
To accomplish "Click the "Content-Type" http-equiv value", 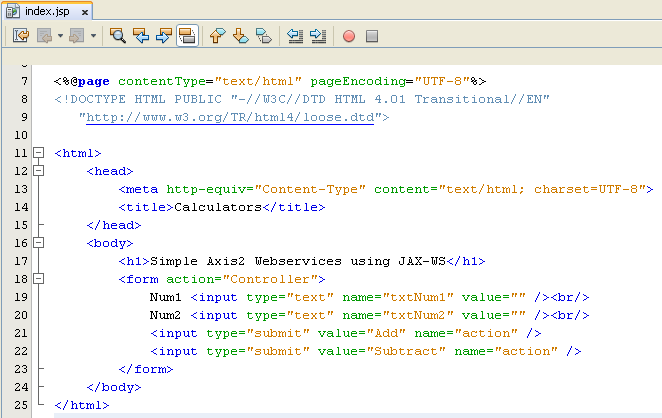I will (310, 189).
